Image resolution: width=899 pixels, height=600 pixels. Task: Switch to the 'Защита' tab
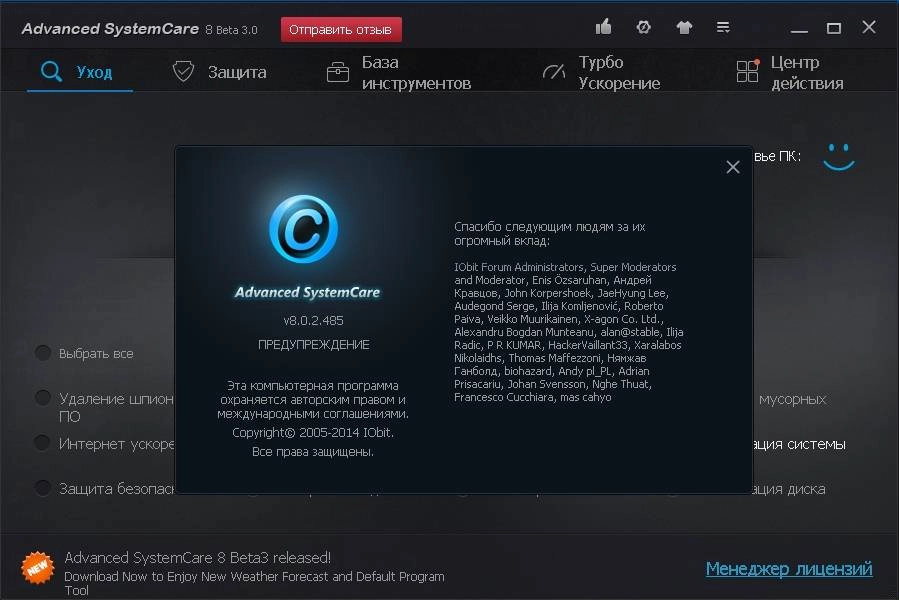click(x=220, y=72)
